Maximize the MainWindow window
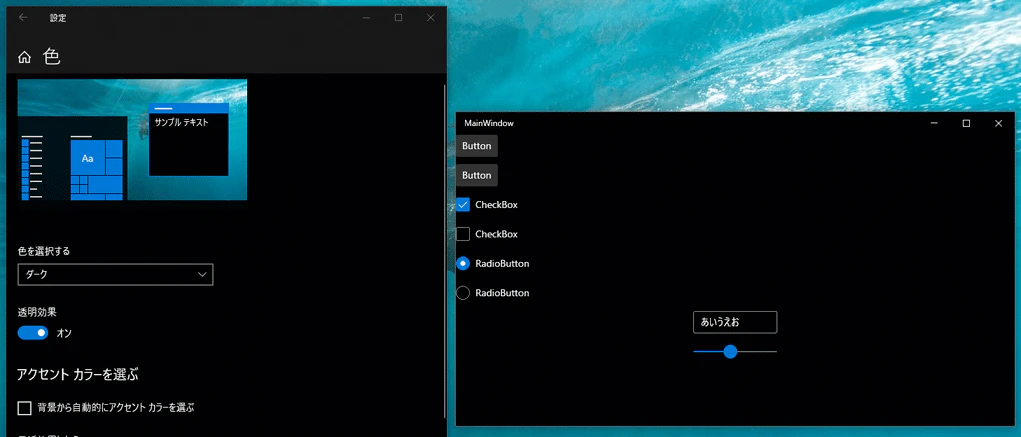This screenshot has width=1021, height=437. tap(966, 123)
